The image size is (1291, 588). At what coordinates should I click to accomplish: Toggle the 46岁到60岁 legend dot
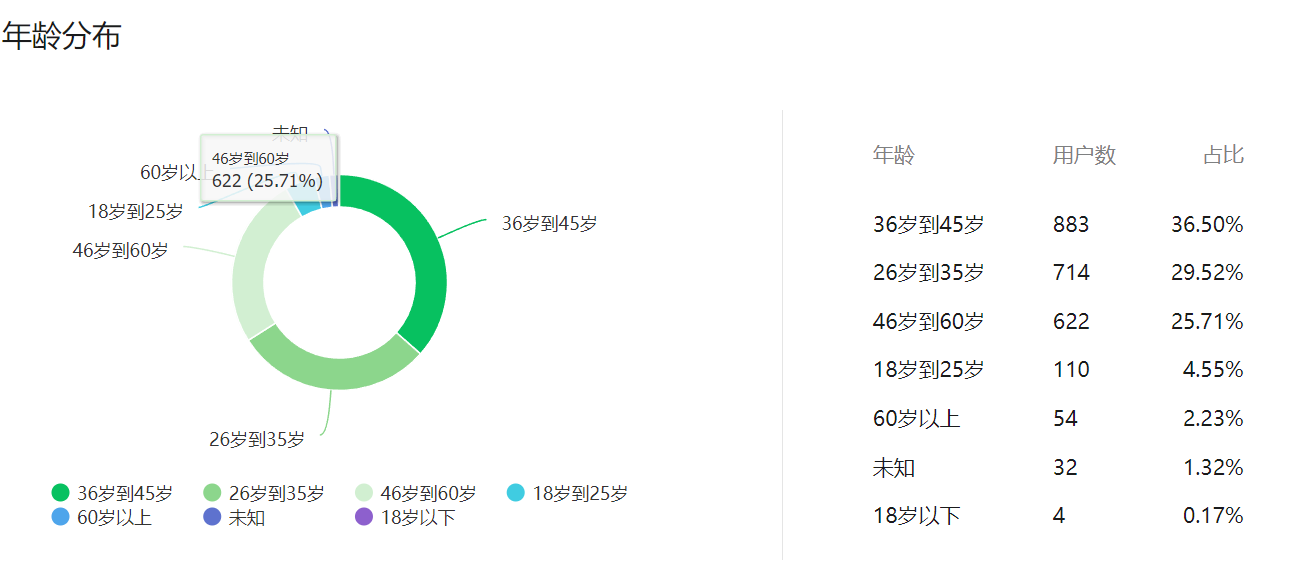point(364,493)
